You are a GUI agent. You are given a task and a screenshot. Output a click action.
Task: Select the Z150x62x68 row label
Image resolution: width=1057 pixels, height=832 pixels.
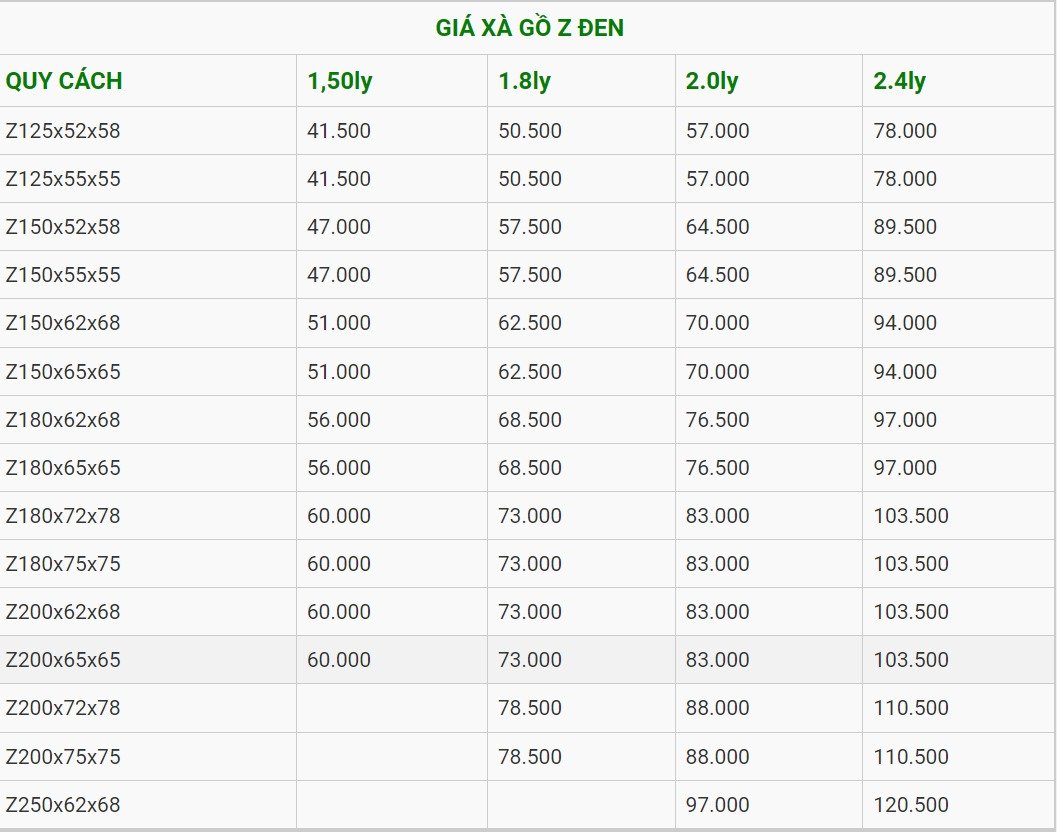(63, 323)
